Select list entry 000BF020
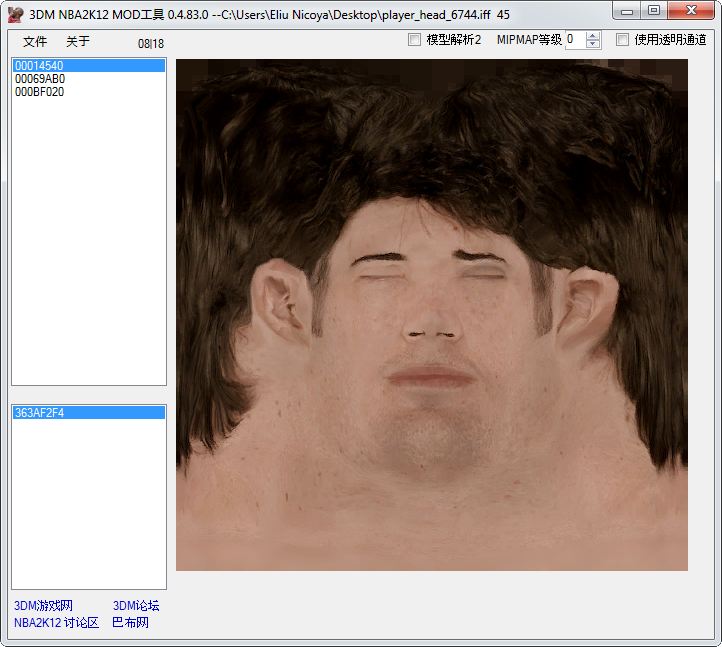 click(88, 92)
